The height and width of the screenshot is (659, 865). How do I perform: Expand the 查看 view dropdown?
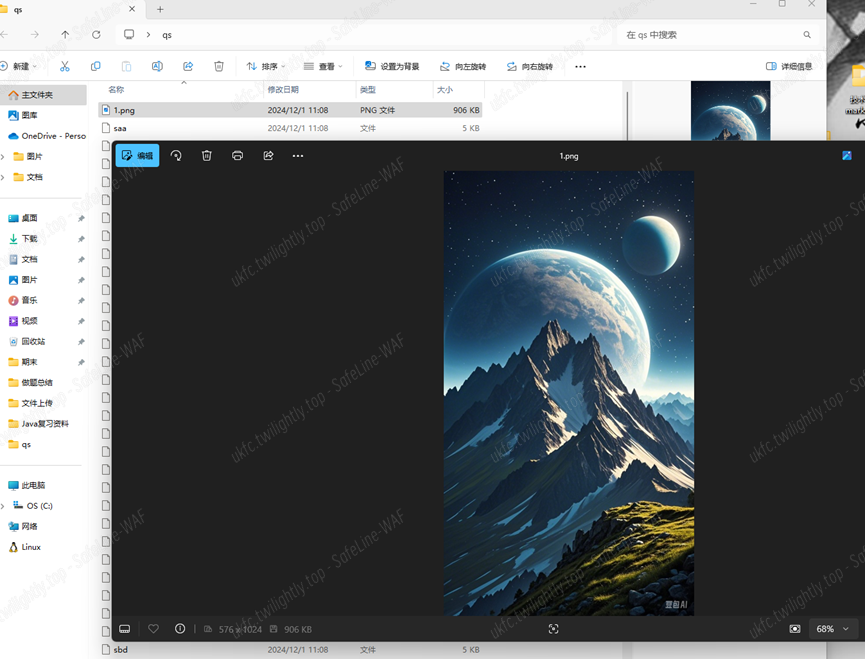[323, 67]
